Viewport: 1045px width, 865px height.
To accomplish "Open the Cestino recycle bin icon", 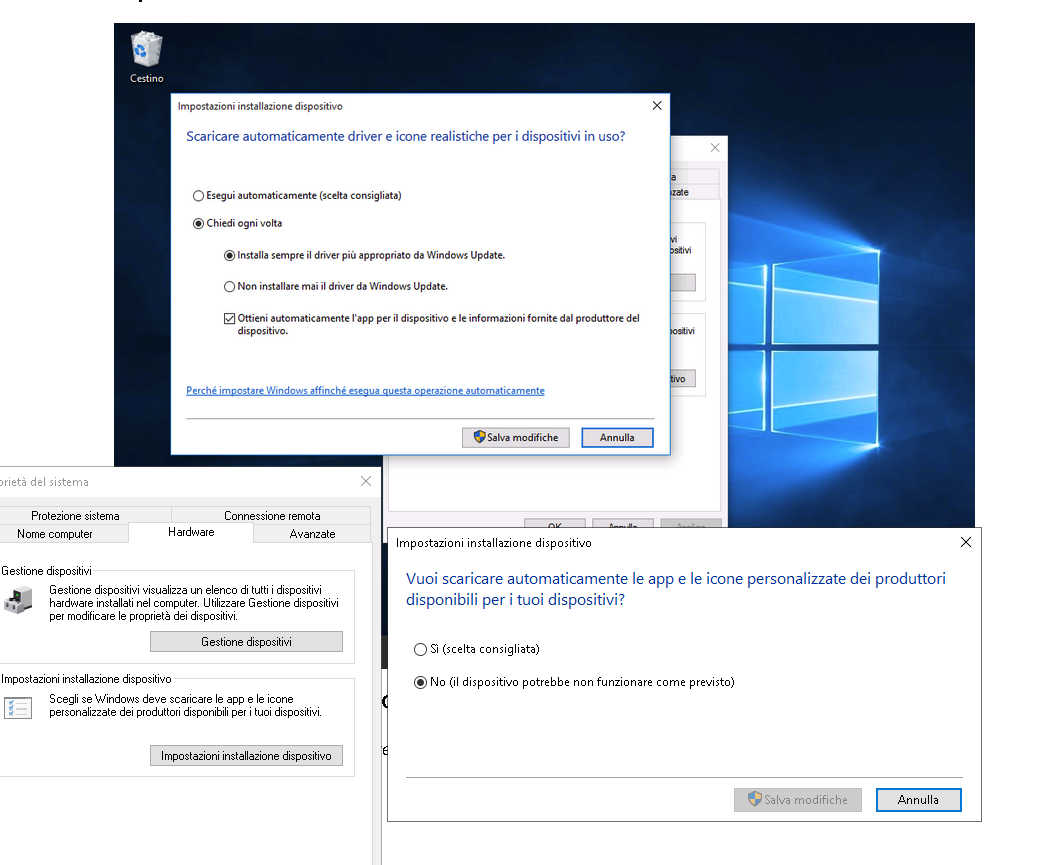I will (x=147, y=57).
